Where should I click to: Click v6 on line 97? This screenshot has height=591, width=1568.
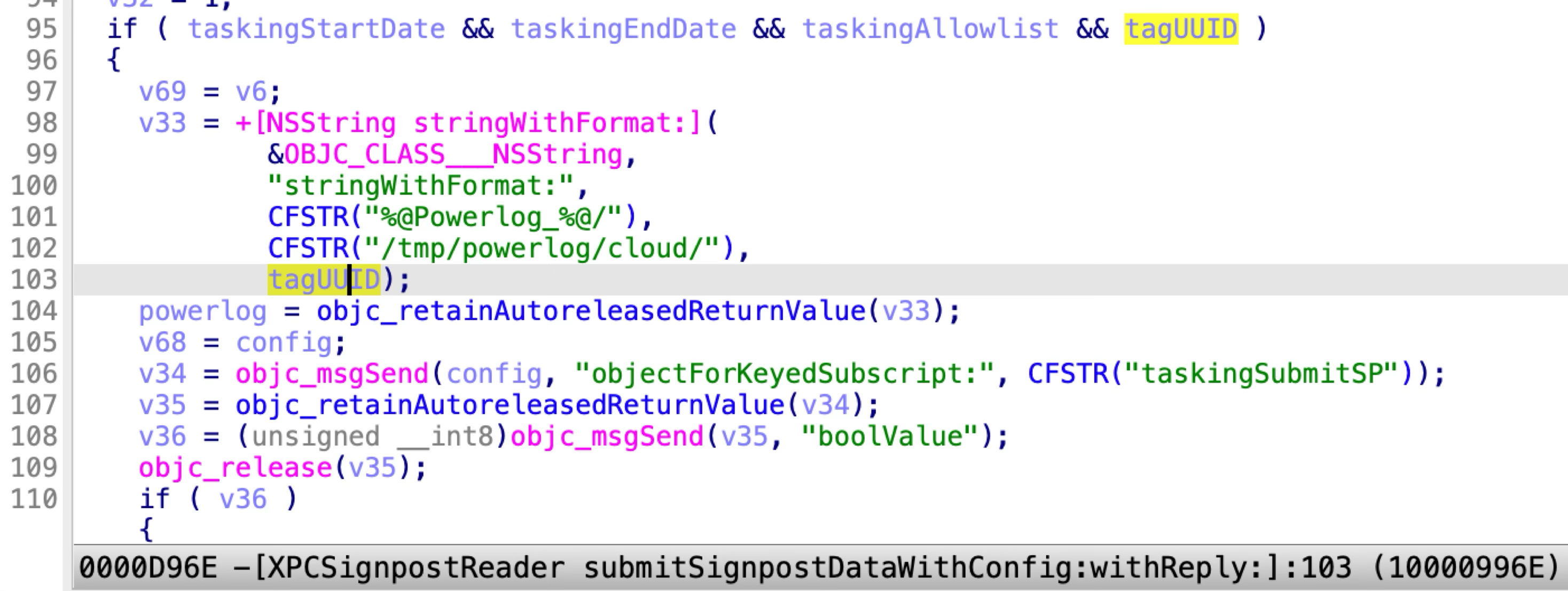252,91
